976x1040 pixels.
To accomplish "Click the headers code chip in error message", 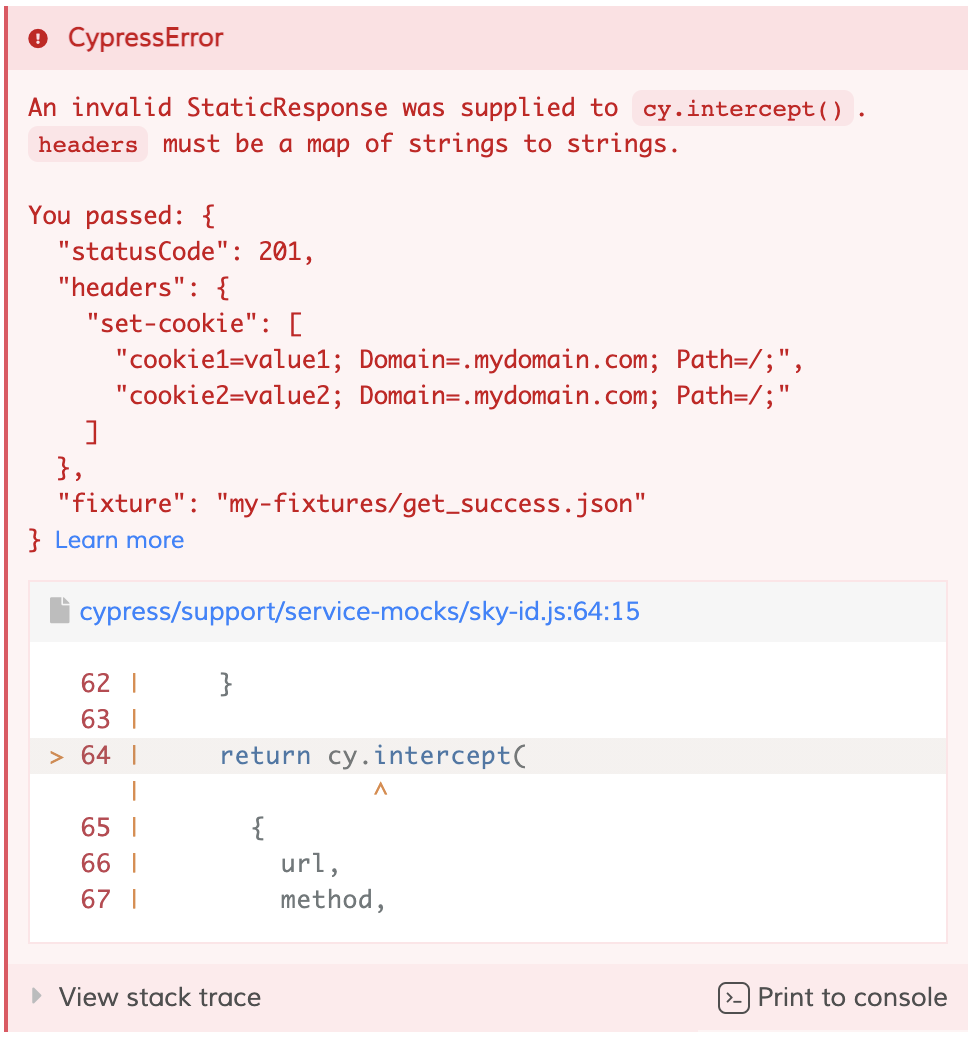I will click(86, 144).
